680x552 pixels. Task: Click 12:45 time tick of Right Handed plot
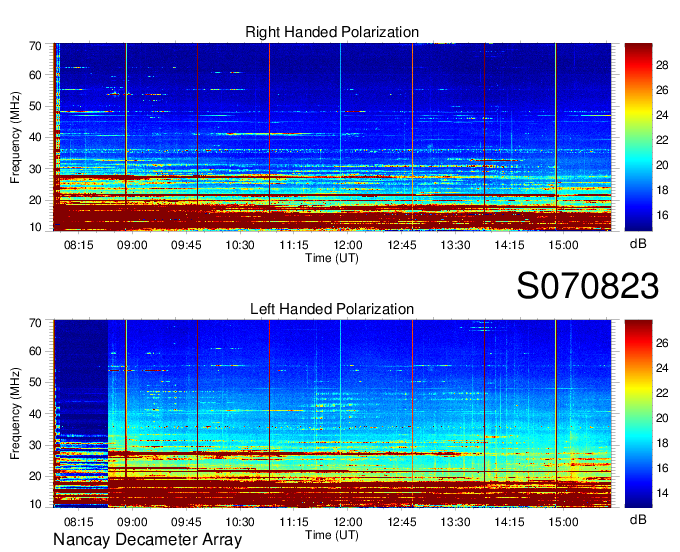click(x=402, y=245)
